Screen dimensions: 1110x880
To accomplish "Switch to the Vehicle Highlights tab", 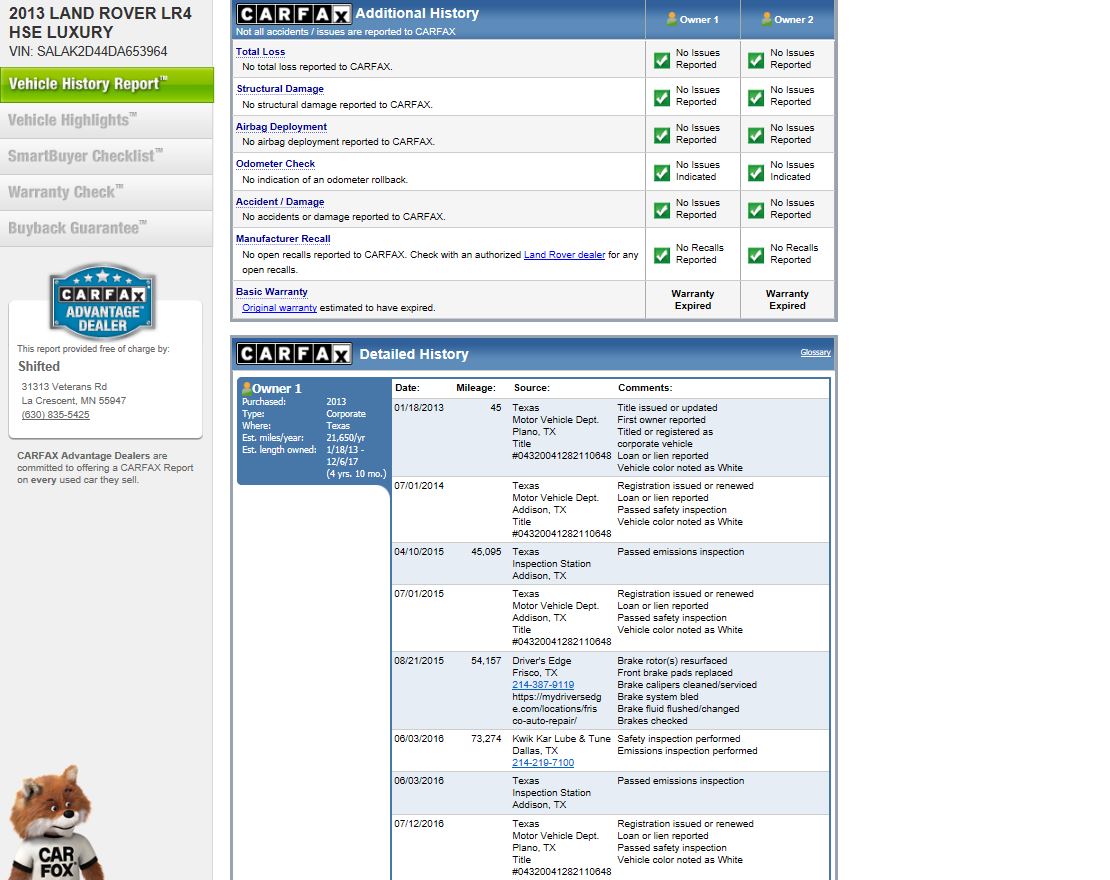I will tap(106, 120).
